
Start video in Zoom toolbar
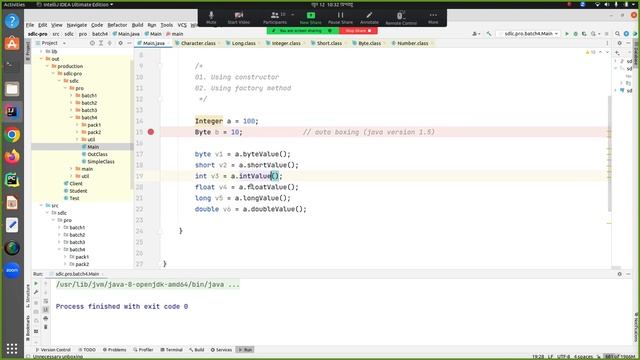(x=238, y=18)
